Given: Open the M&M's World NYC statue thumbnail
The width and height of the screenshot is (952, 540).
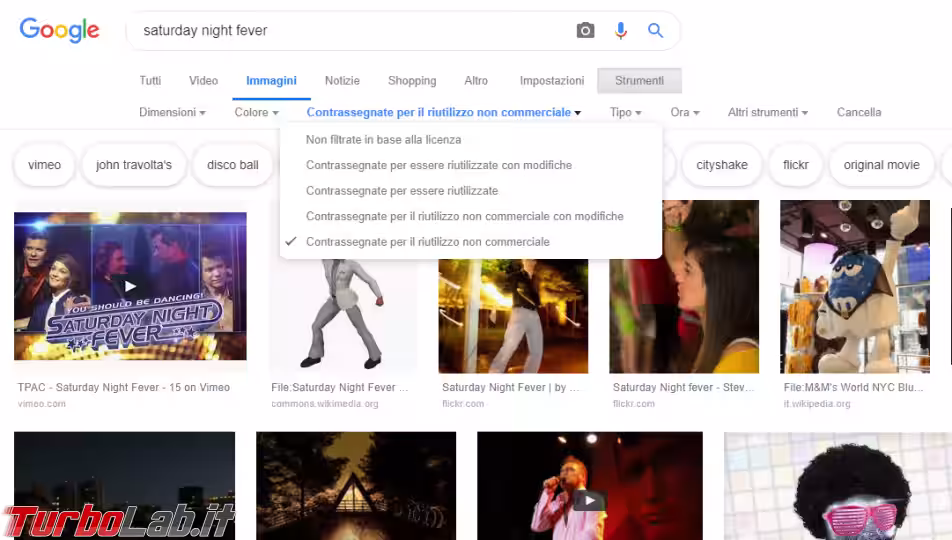Looking at the screenshot, I should 855,287.
